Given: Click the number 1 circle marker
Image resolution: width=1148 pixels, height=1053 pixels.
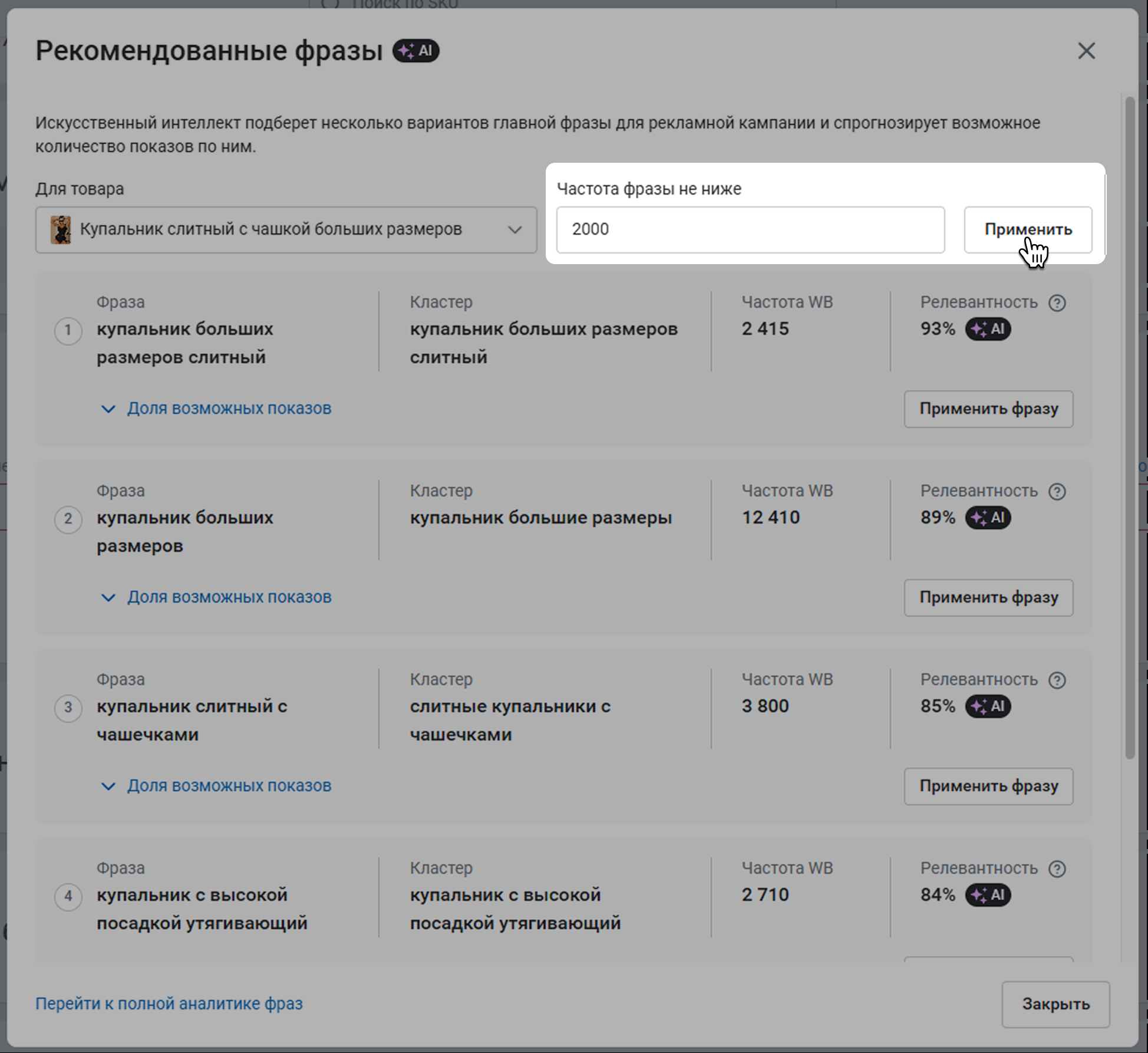Looking at the screenshot, I should [68, 330].
